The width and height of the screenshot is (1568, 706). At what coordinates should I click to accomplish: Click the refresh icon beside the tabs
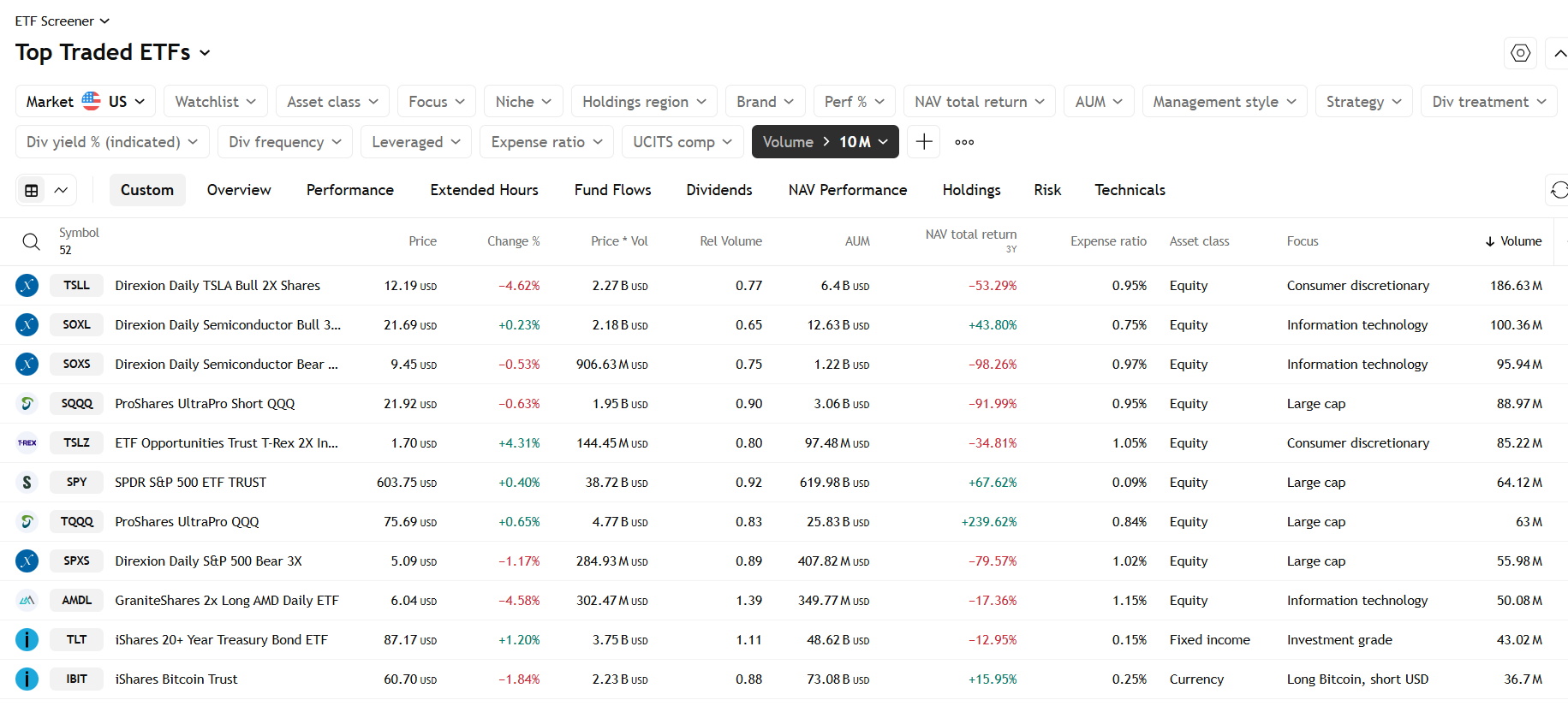click(1559, 190)
